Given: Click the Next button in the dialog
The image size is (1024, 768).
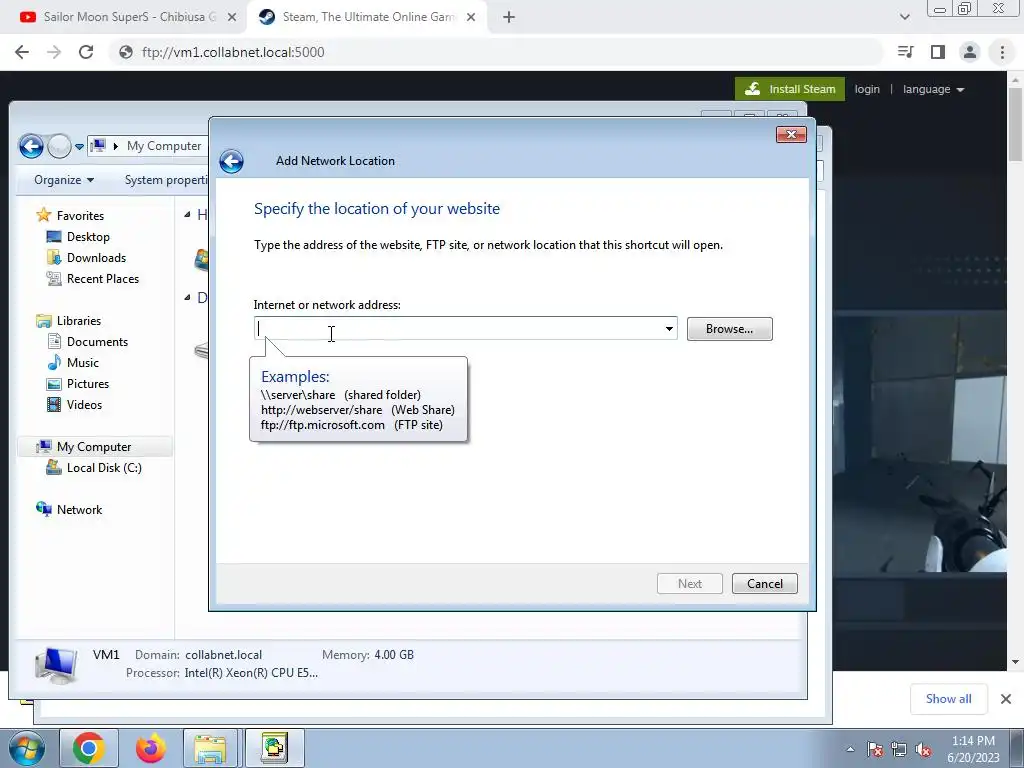Looking at the screenshot, I should click(x=690, y=583).
